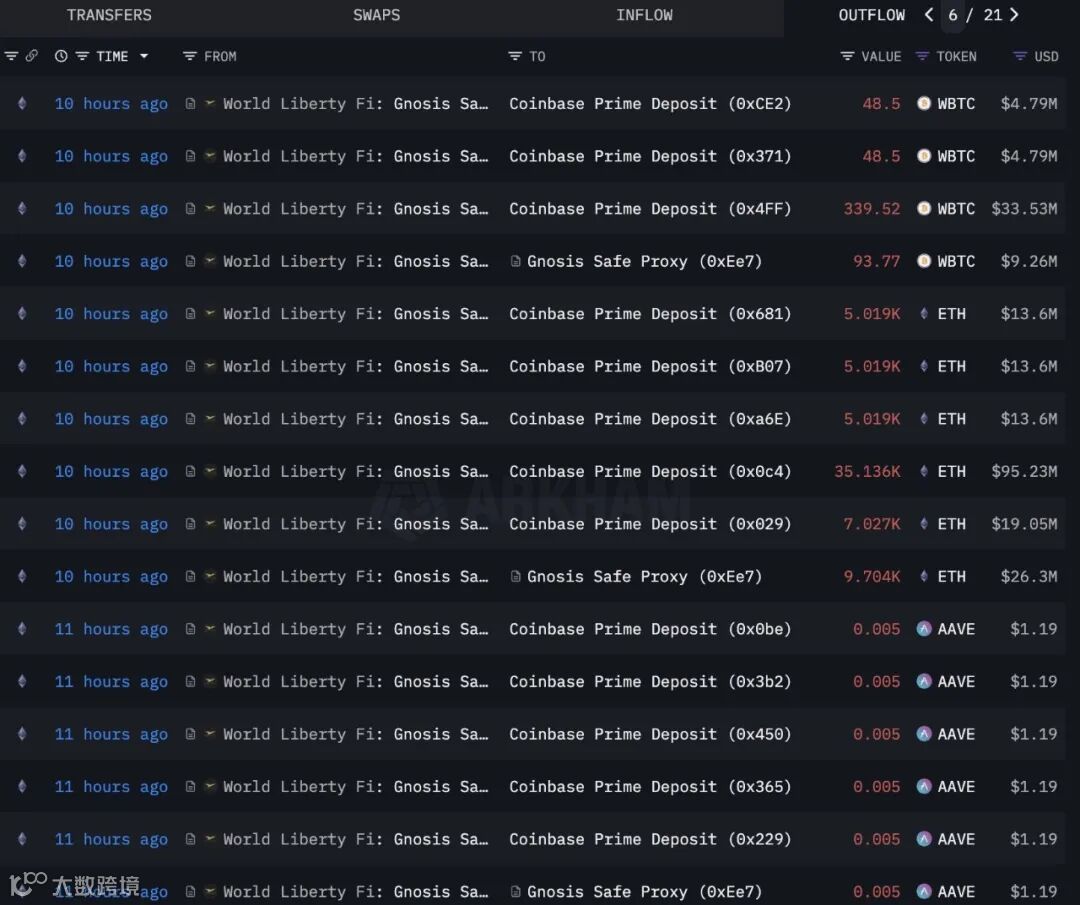1080x905 pixels.
Task: Open Coinbase Prime Deposit (0x0be) address
Action: pyautogui.click(x=650, y=630)
